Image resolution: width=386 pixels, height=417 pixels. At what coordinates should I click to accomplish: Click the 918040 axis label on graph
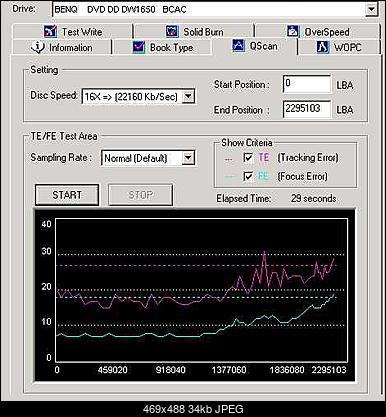click(x=171, y=370)
